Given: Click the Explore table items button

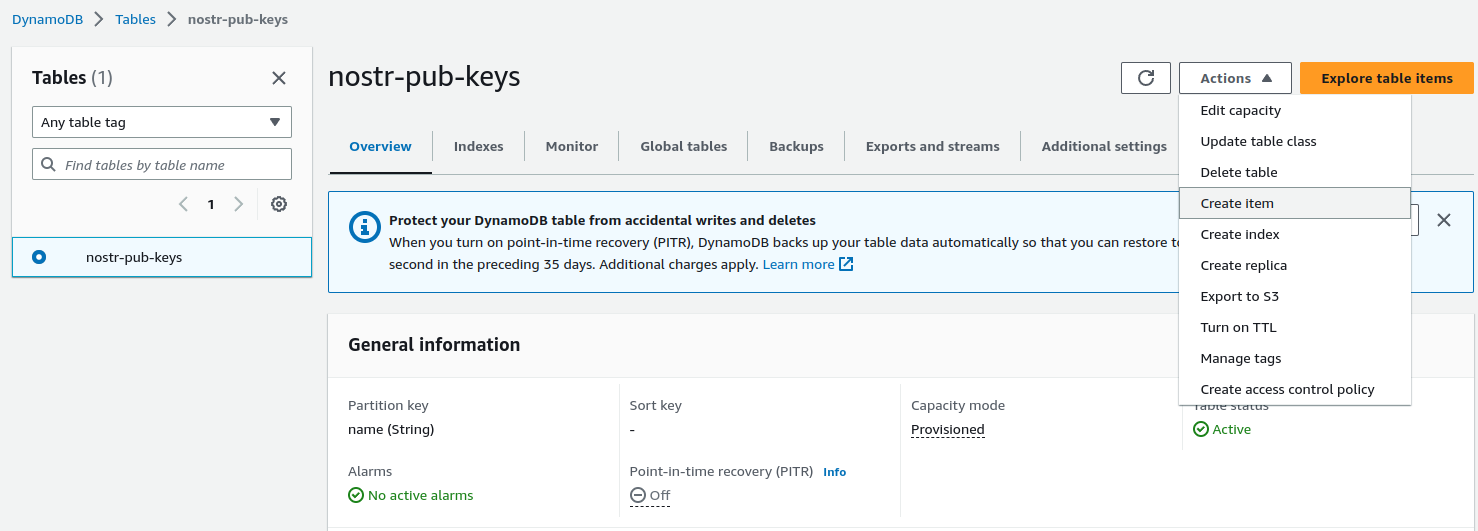Looking at the screenshot, I should pyautogui.click(x=1387, y=78).
